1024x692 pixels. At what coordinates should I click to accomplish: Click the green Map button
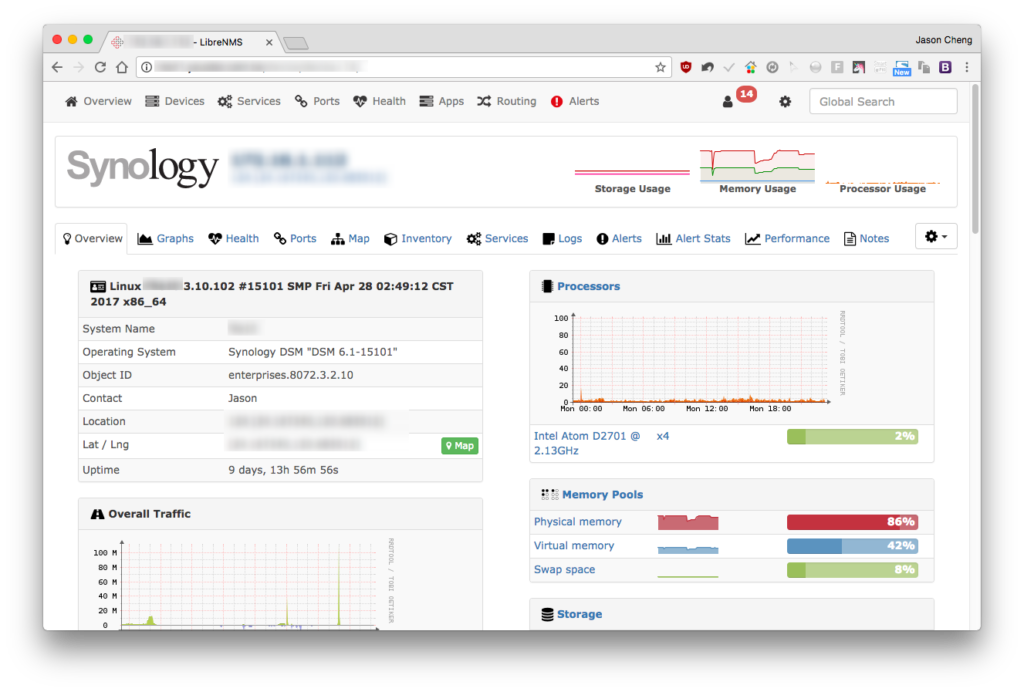tap(460, 446)
